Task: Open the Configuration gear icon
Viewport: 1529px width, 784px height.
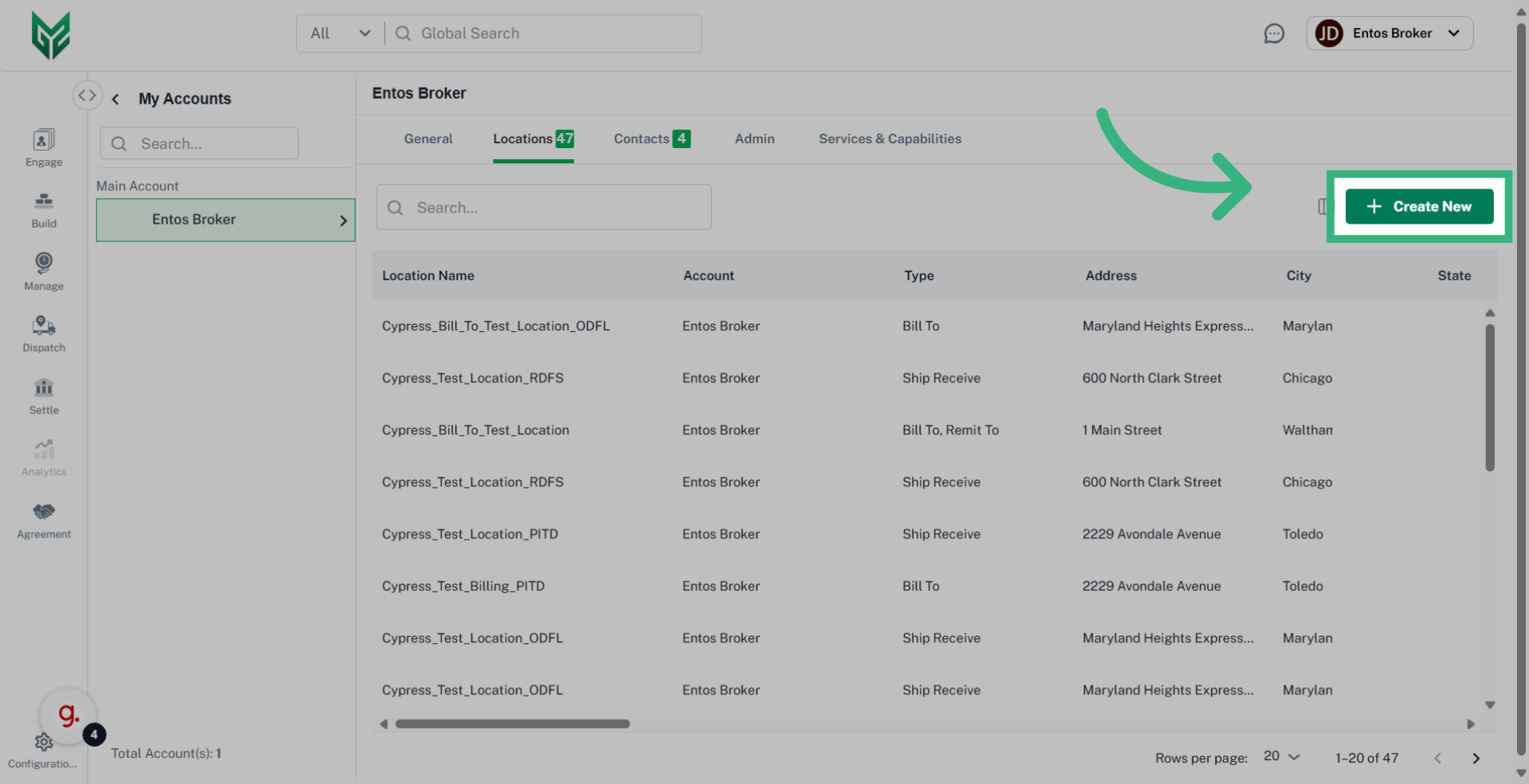Action: [x=43, y=743]
